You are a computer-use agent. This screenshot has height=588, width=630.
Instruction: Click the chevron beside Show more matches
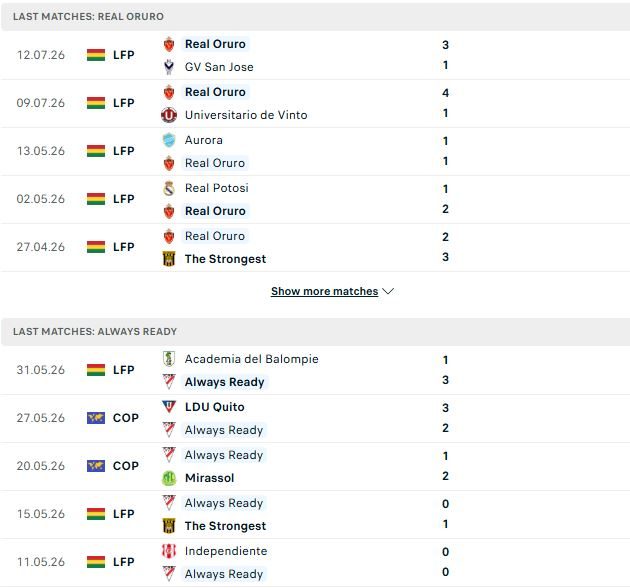pos(388,291)
